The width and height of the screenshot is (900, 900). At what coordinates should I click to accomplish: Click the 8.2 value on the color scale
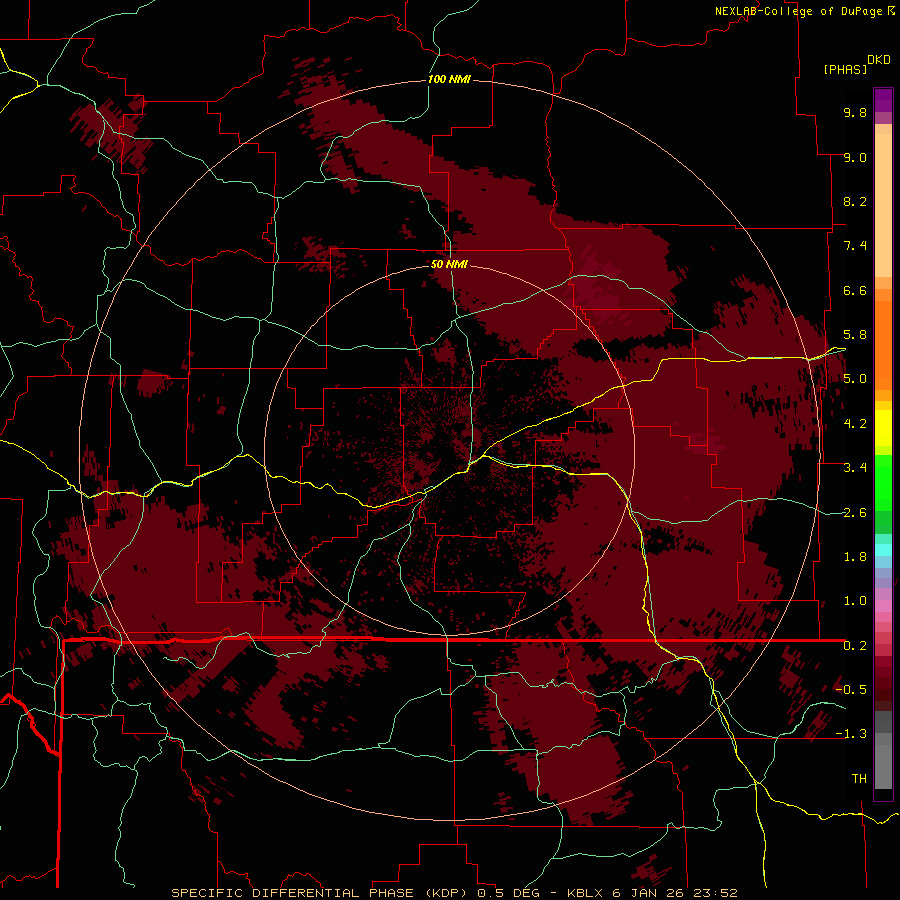coord(855,201)
